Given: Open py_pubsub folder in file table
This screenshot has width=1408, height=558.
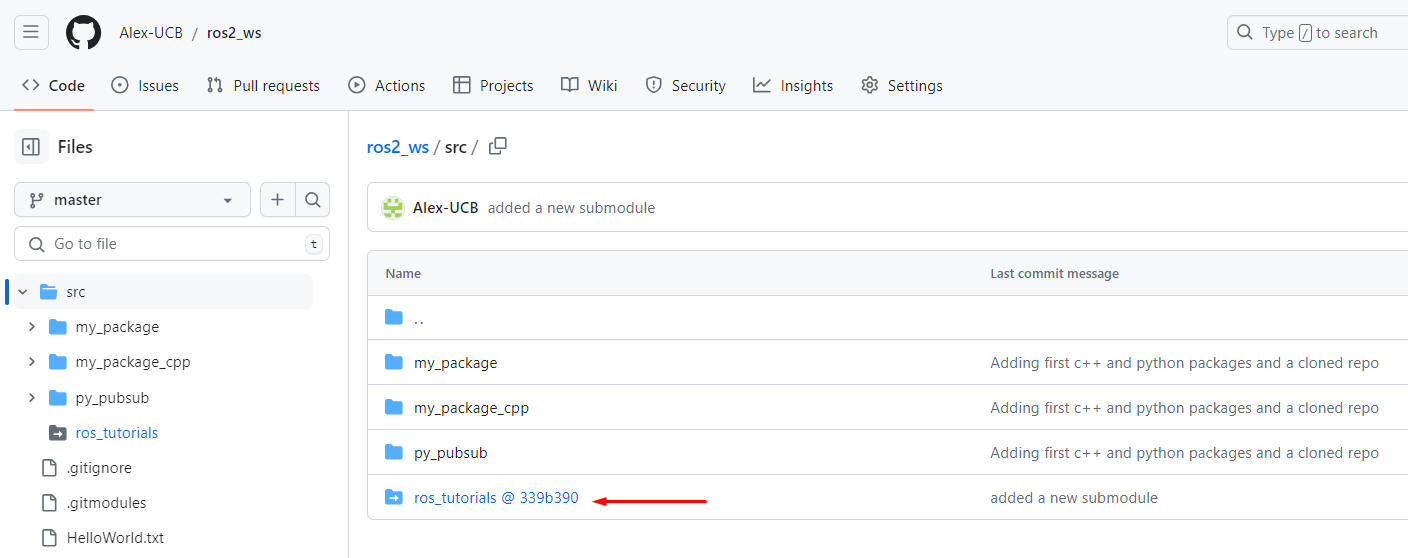Looking at the screenshot, I should [x=451, y=453].
